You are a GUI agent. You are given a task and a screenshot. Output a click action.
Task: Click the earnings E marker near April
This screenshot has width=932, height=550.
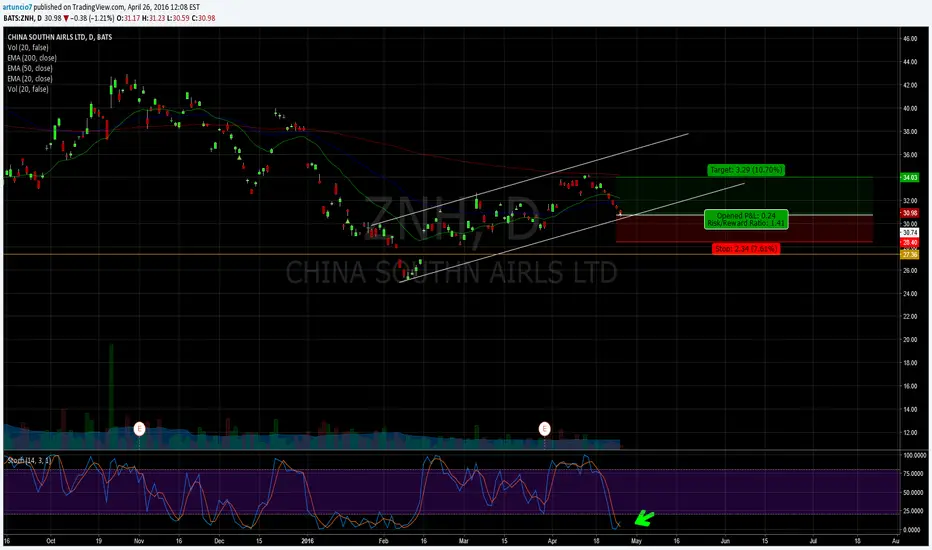tap(544, 429)
